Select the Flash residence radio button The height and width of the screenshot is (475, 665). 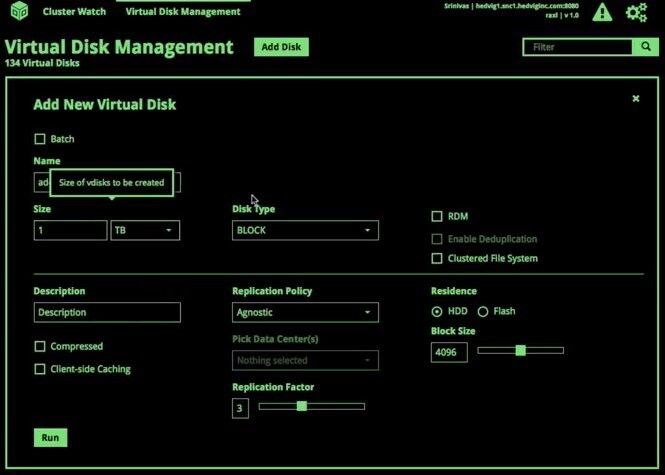[483, 312]
